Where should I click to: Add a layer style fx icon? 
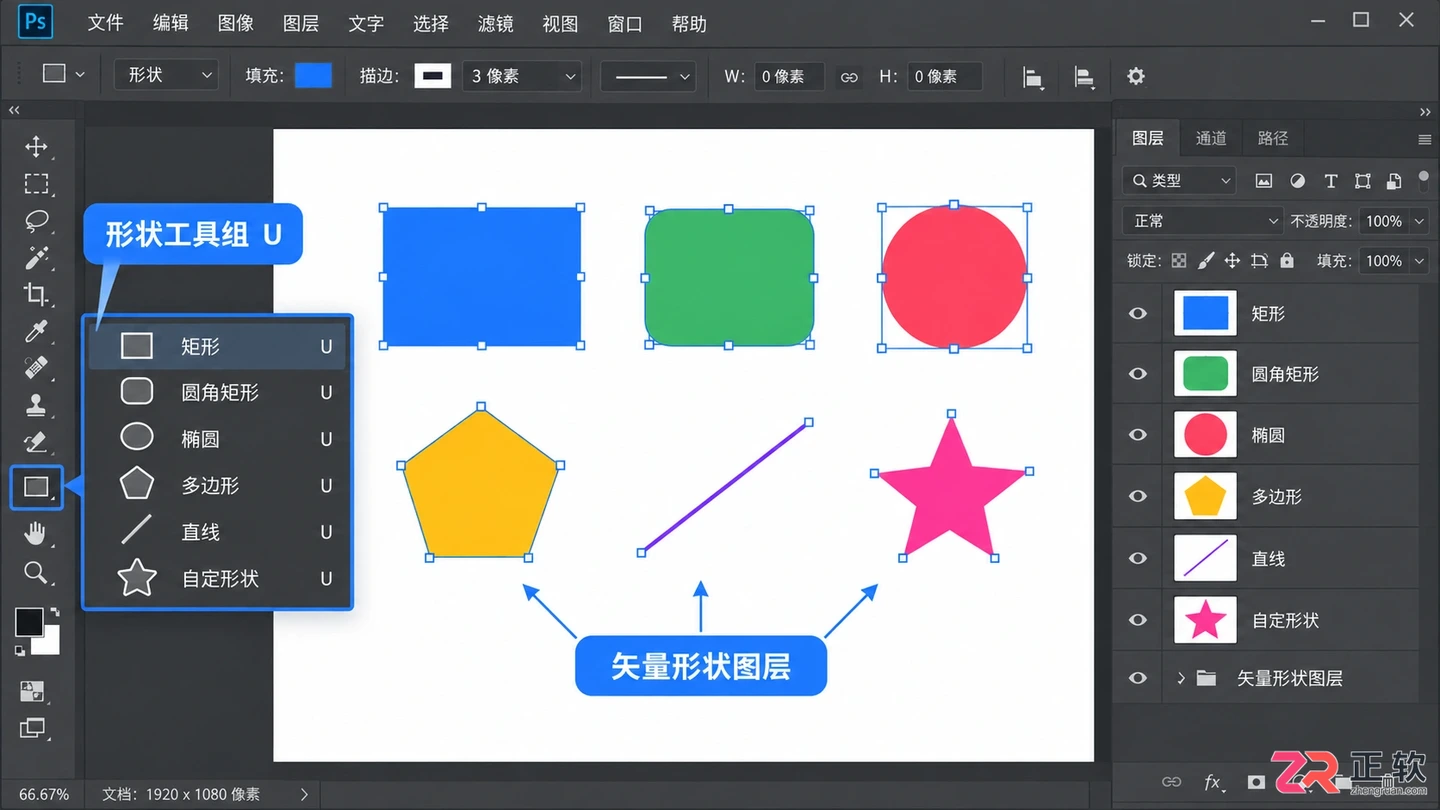(1213, 782)
